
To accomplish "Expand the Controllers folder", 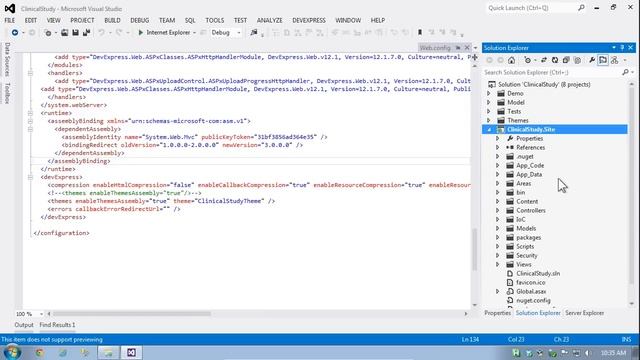I will [498, 210].
